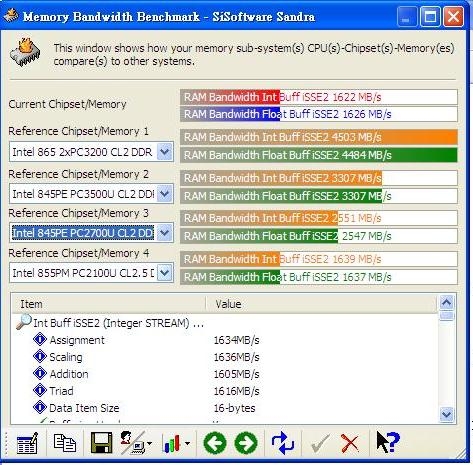Click the window resize grip corner

point(460,453)
